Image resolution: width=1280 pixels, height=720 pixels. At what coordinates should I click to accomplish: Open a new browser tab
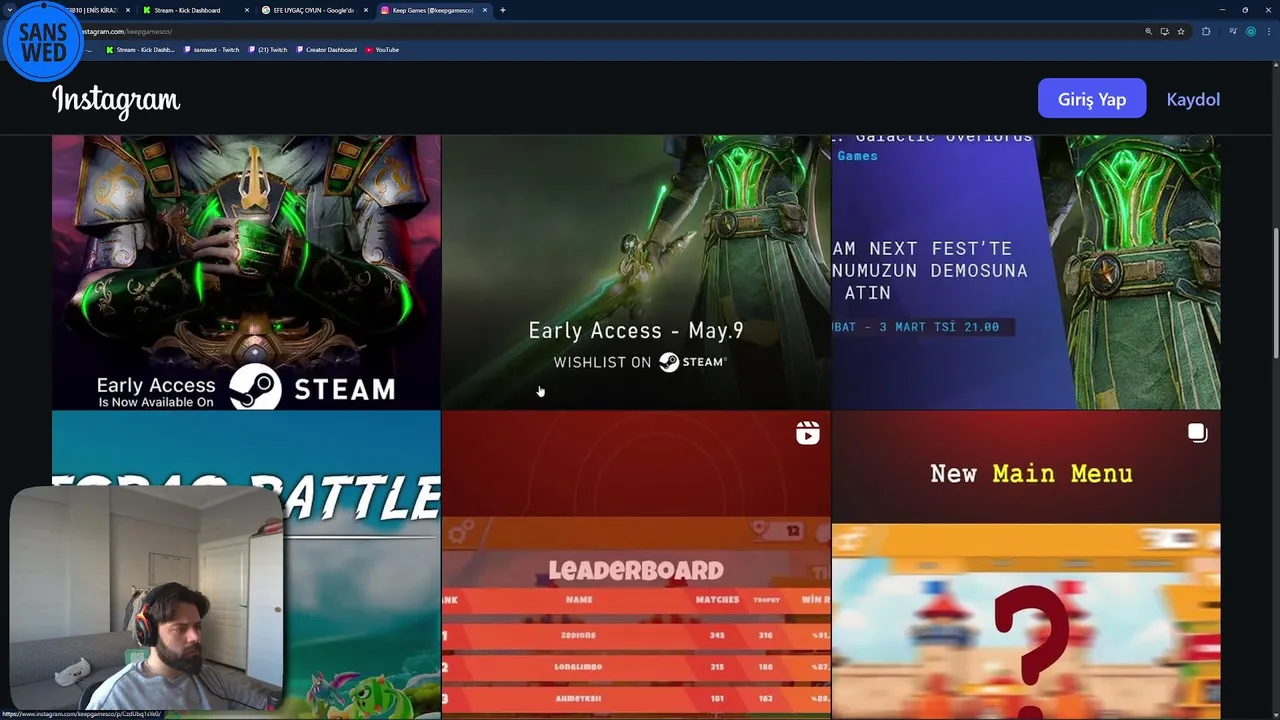[x=503, y=10]
